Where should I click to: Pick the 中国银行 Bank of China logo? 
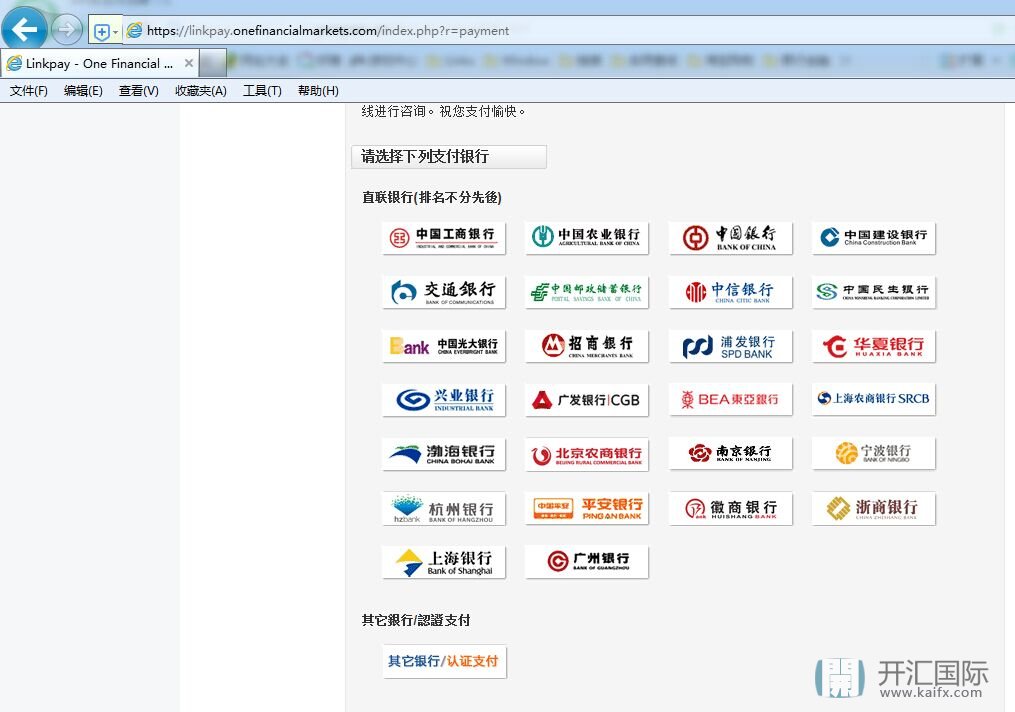[x=730, y=238]
